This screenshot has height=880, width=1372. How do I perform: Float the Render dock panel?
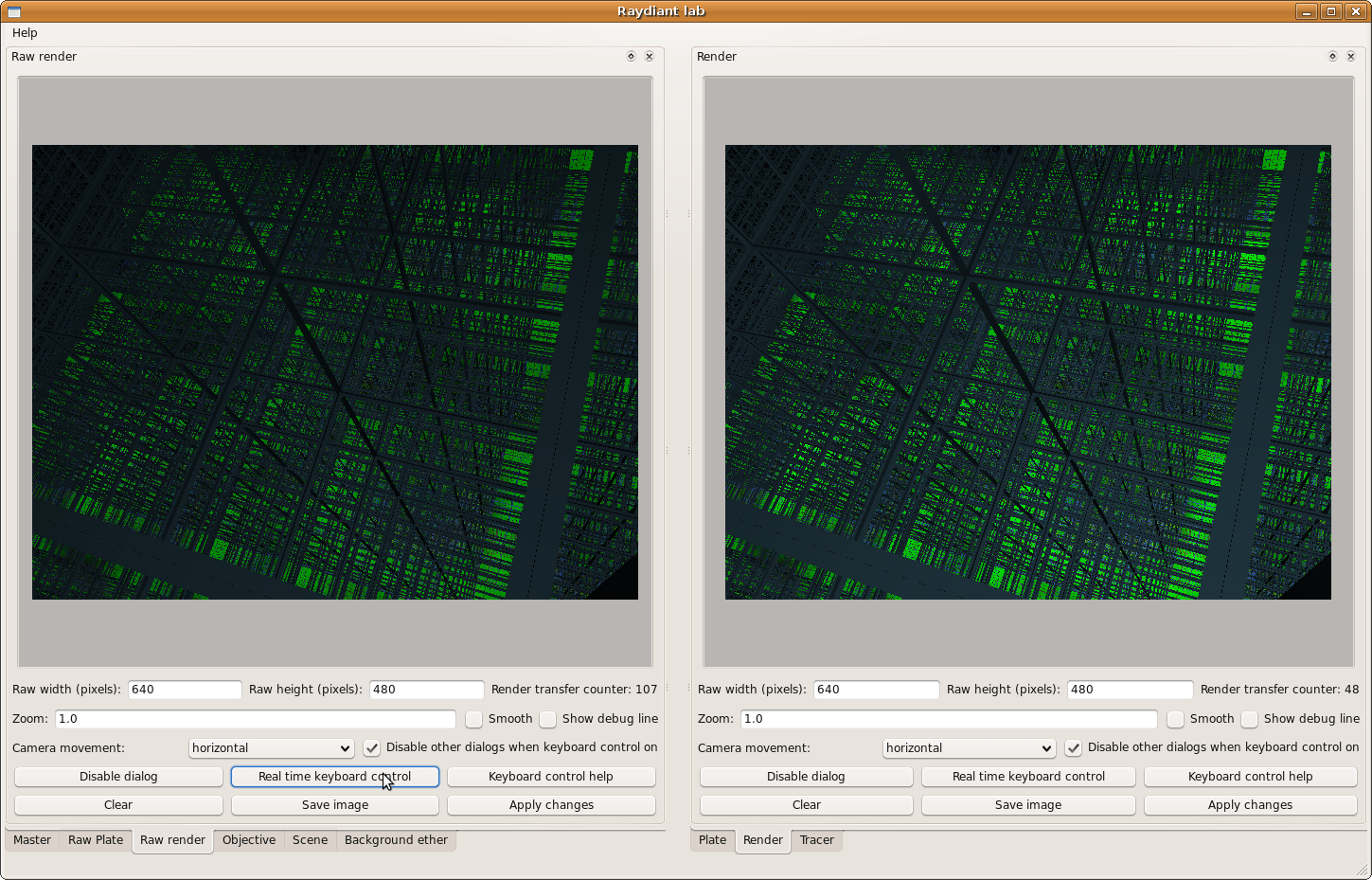(1332, 57)
